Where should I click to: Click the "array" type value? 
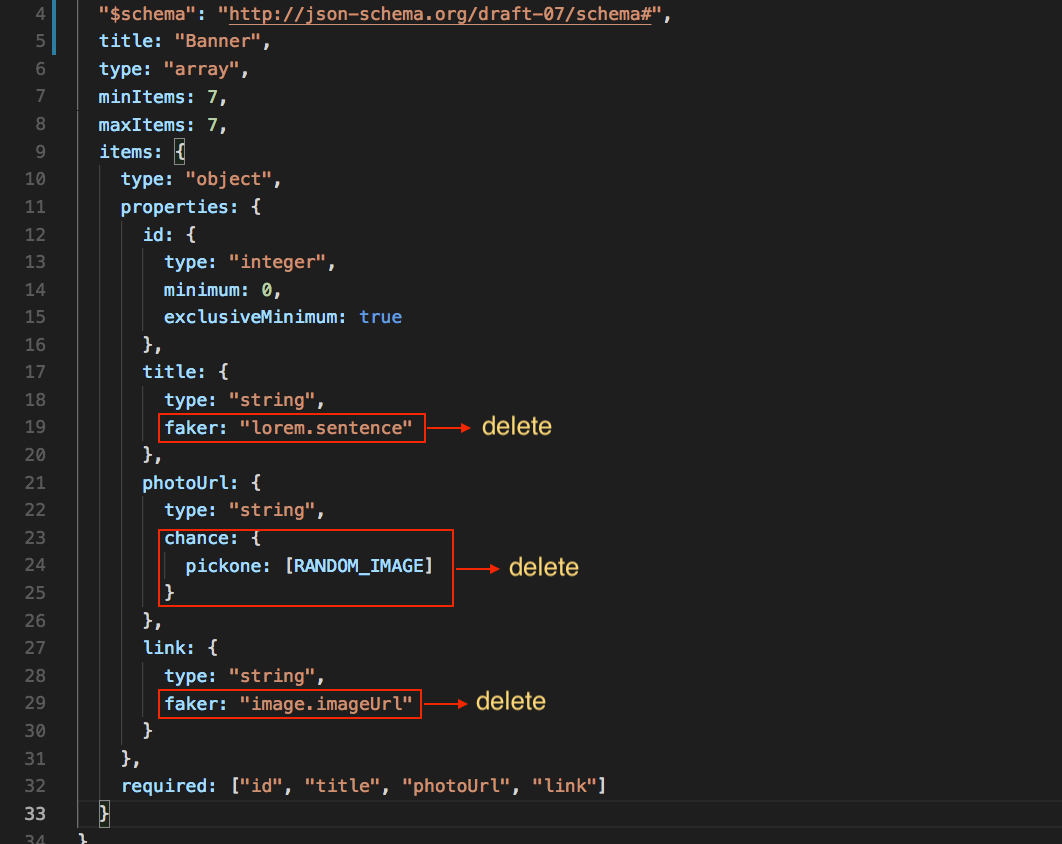point(204,69)
